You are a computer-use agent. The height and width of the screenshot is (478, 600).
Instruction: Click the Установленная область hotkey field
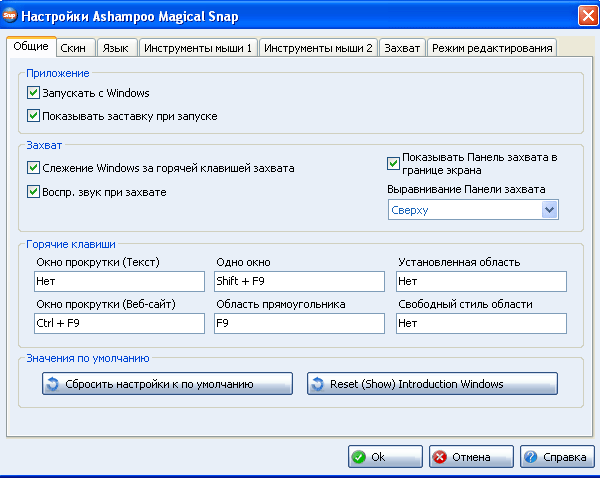tap(481, 281)
